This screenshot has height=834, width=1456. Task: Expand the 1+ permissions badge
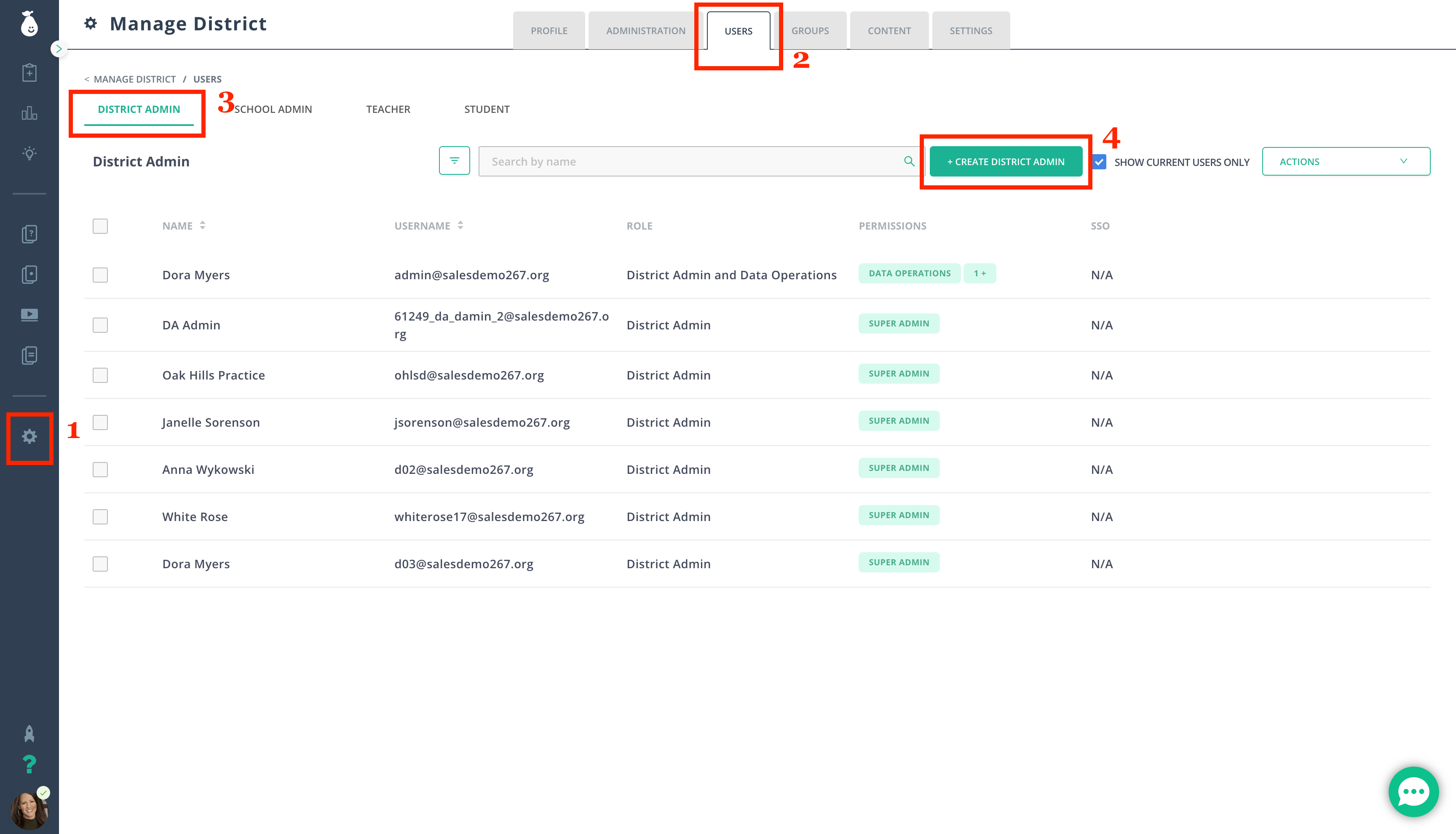pos(980,273)
